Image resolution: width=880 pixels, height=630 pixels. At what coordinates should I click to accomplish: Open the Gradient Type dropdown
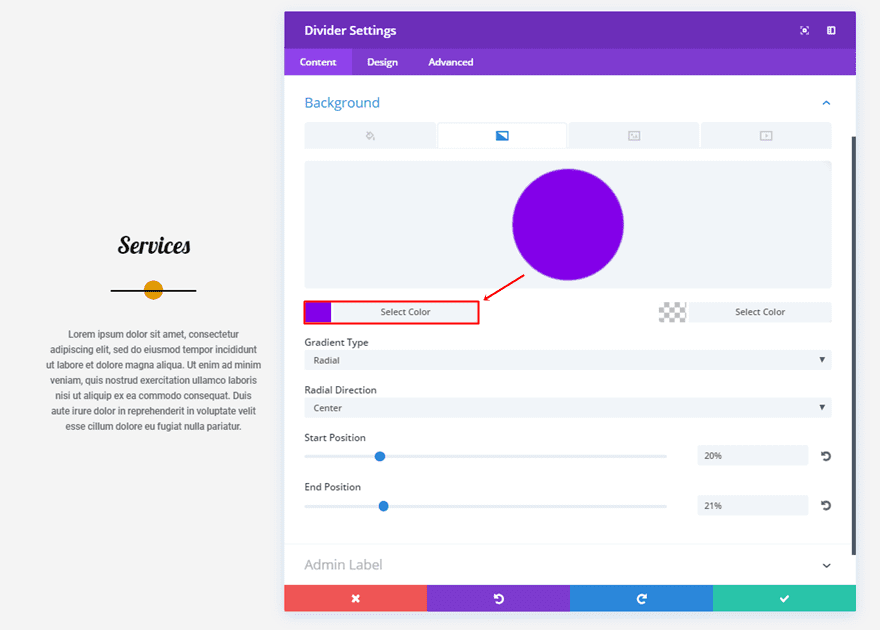pyautogui.click(x=567, y=360)
